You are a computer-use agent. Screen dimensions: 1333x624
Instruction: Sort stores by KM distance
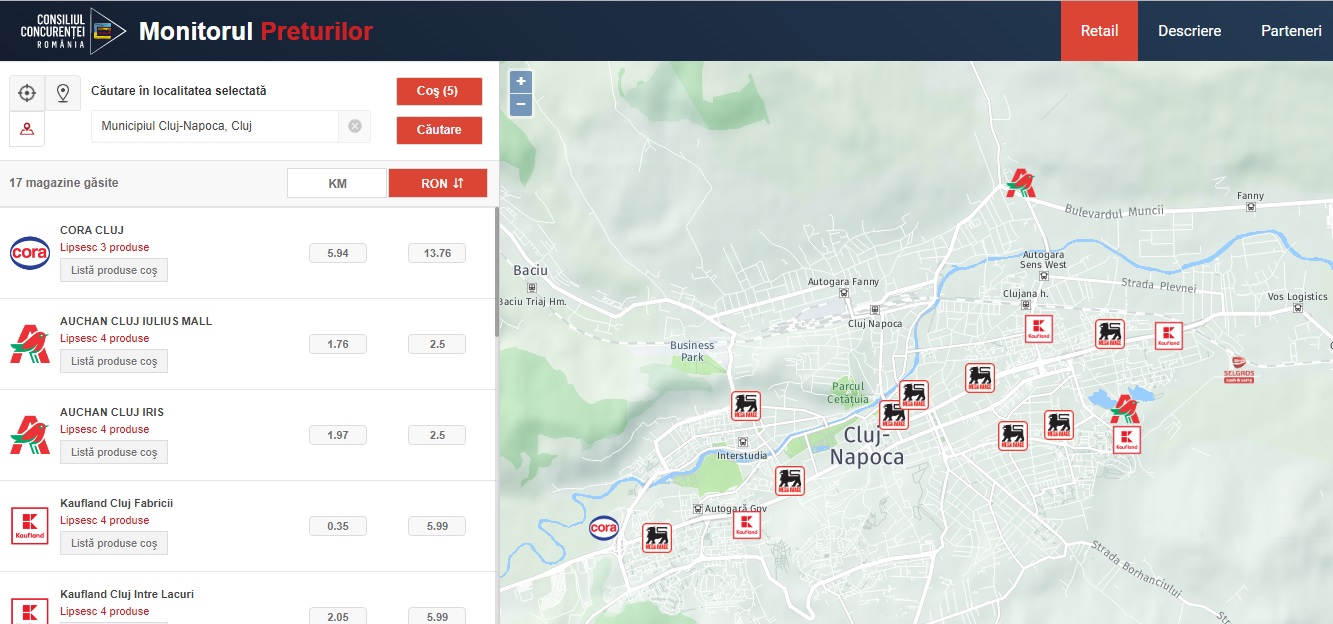(337, 183)
